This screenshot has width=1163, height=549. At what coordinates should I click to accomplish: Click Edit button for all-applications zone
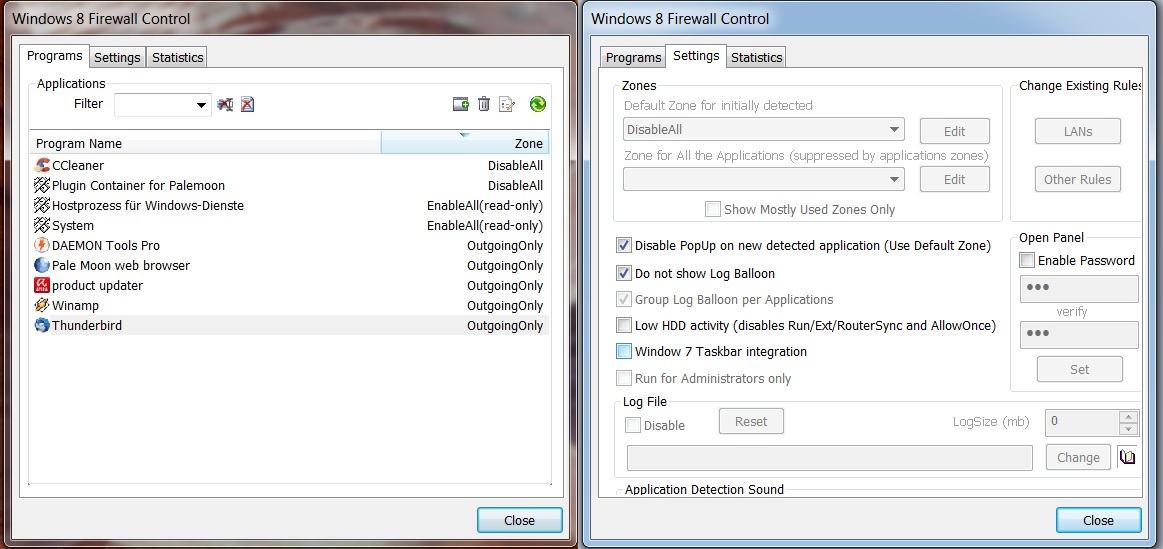click(955, 180)
